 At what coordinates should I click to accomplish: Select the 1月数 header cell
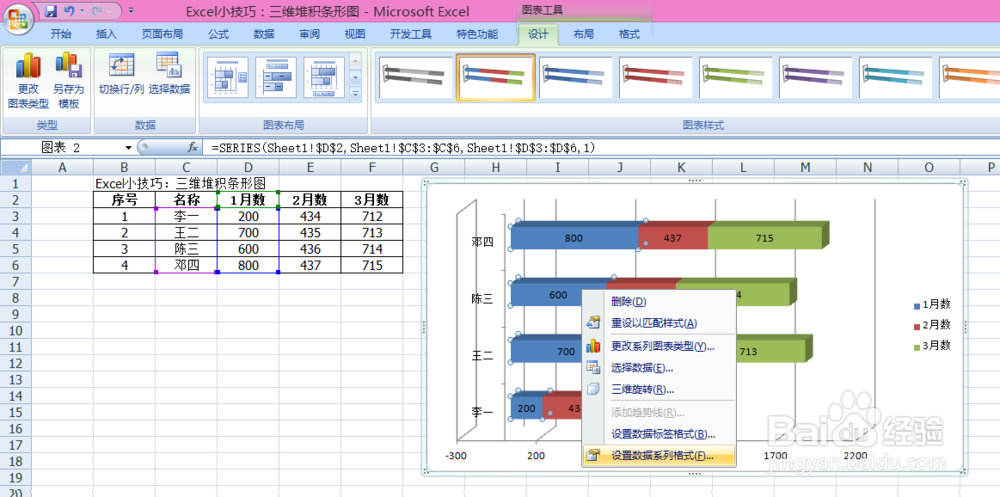pos(248,200)
